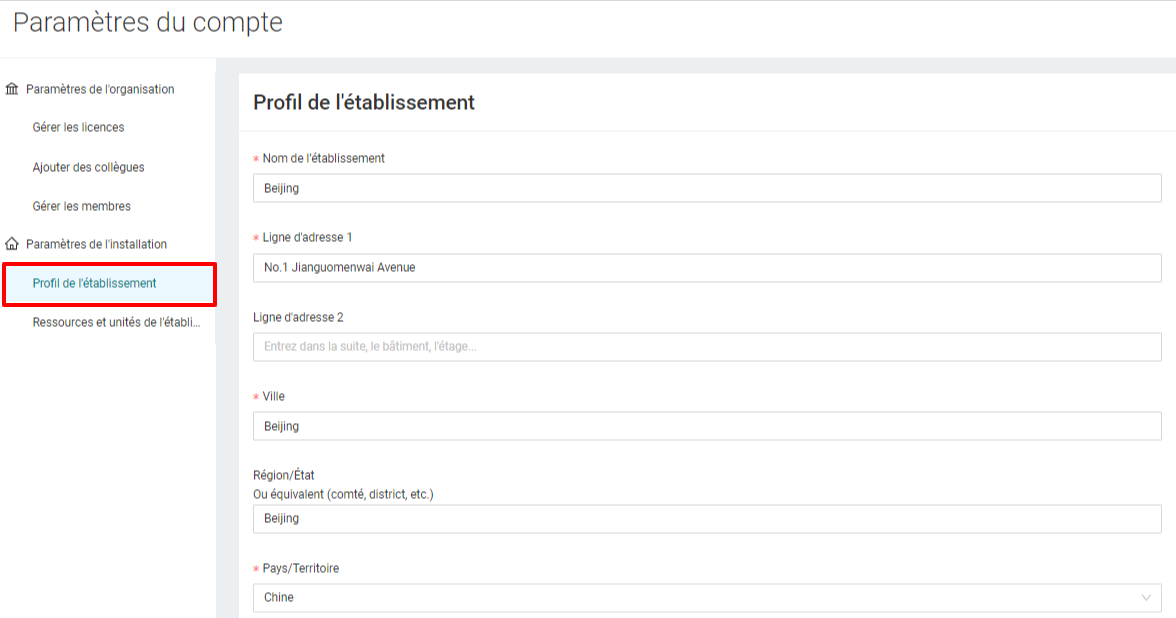The image size is (1176, 618).
Task: Open Ressources et unités de l'établissement item
Action: 116,322
